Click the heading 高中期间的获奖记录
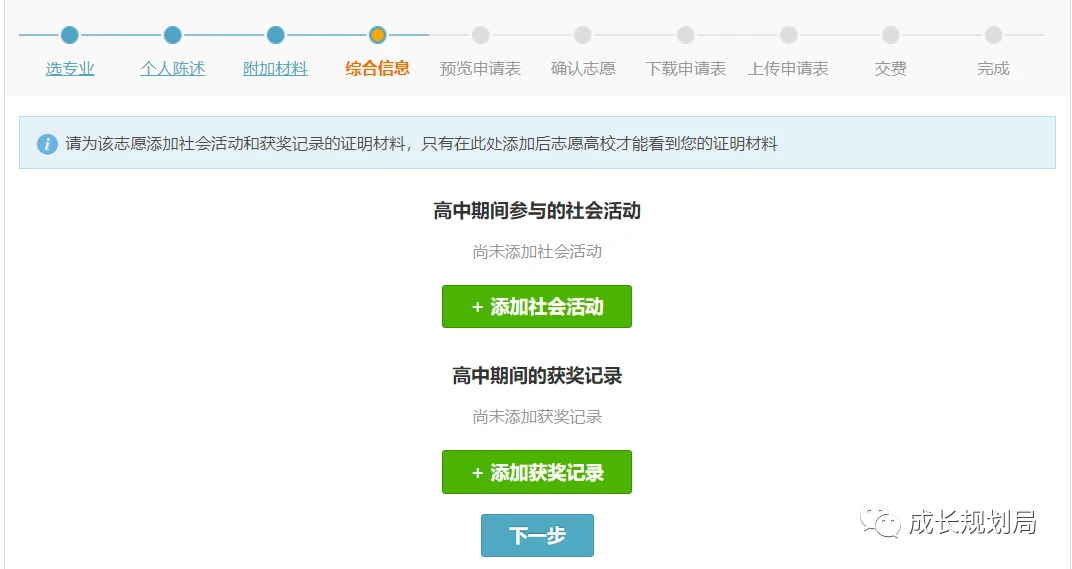Viewport: 1072px width, 569px height. tap(537, 375)
